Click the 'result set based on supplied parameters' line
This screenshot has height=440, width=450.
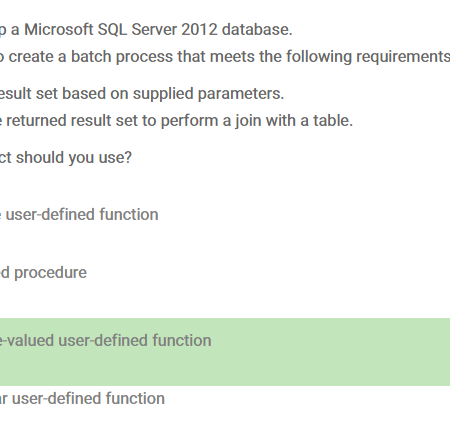[x=142, y=94]
